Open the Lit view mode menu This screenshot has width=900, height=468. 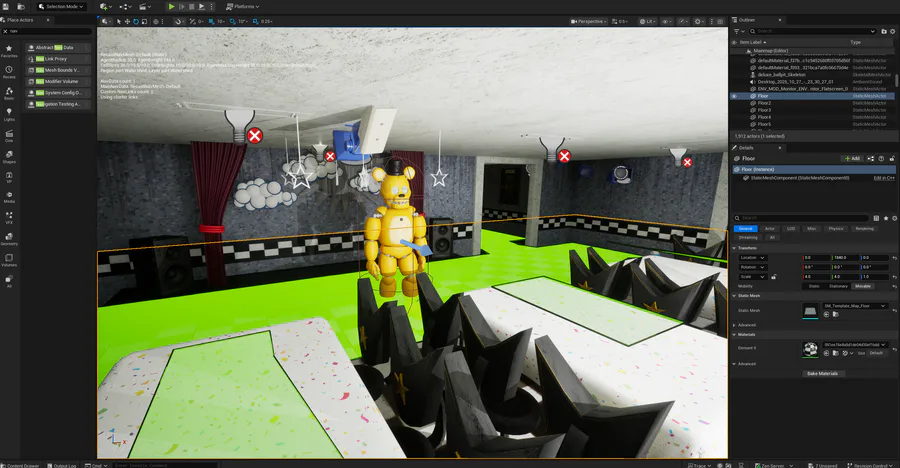coord(647,21)
